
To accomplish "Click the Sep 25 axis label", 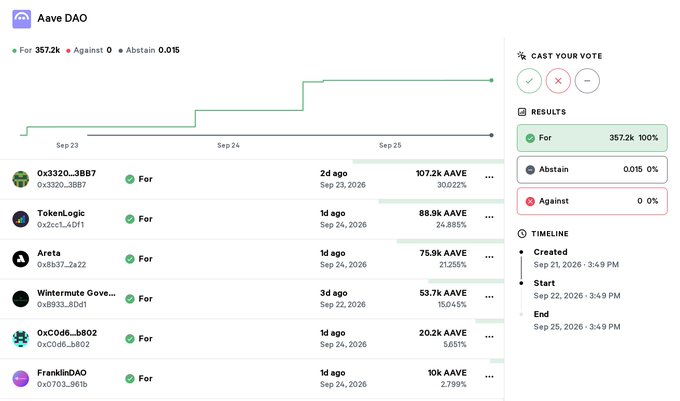I will pos(390,145).
